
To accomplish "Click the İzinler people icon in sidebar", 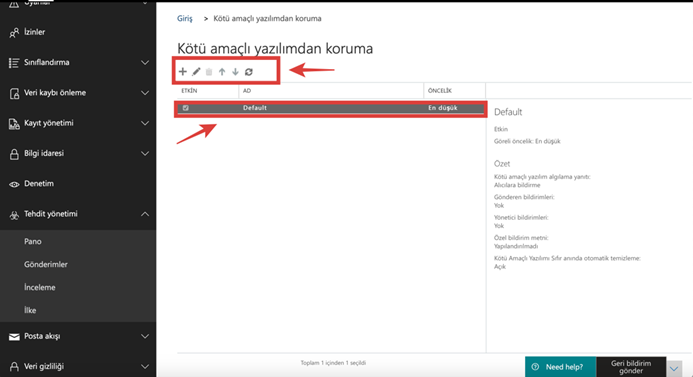I will click(14, 33).
